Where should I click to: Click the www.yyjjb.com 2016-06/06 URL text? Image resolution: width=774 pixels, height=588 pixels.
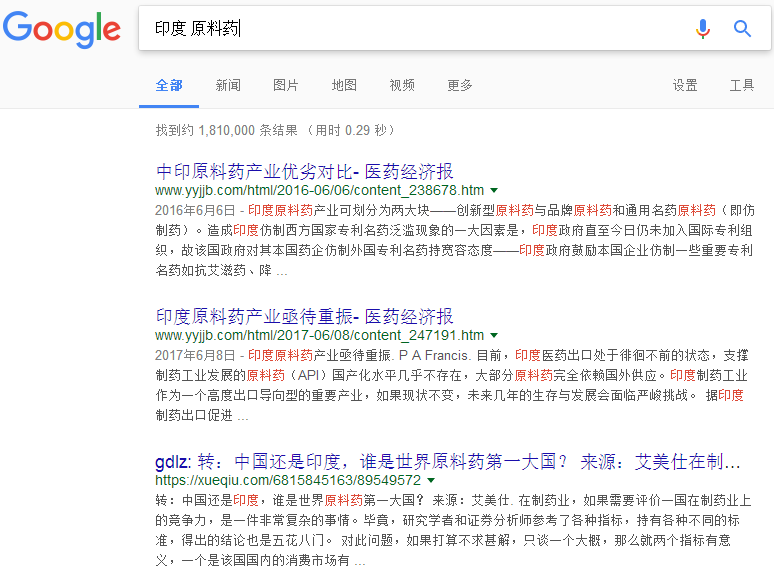[x=320, y=190]
